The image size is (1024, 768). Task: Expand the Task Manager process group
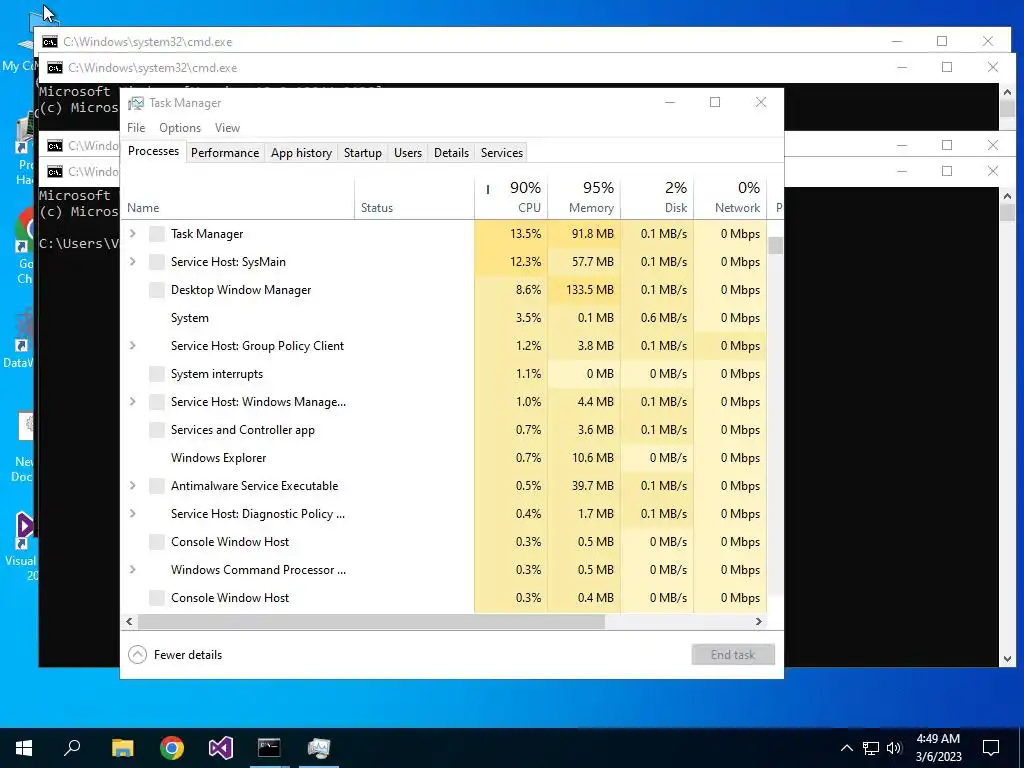133,234
